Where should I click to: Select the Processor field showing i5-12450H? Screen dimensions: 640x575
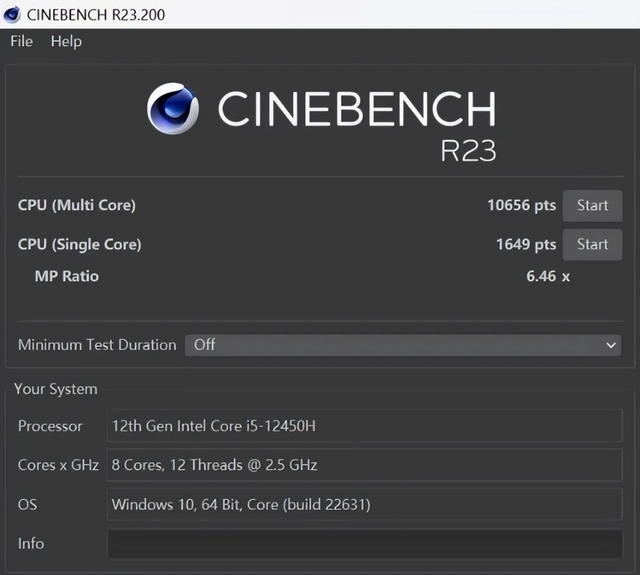point(365,426)
